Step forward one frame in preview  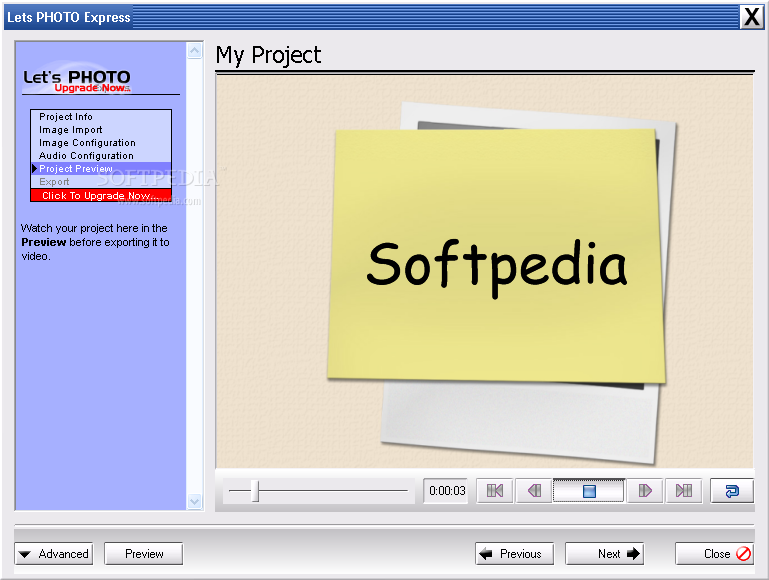[644, 491]
